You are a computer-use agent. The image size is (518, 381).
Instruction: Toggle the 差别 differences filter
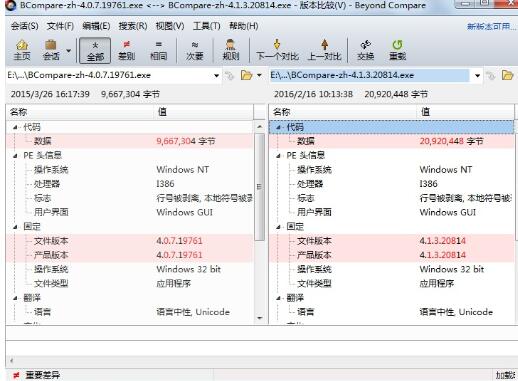point(127,50)
